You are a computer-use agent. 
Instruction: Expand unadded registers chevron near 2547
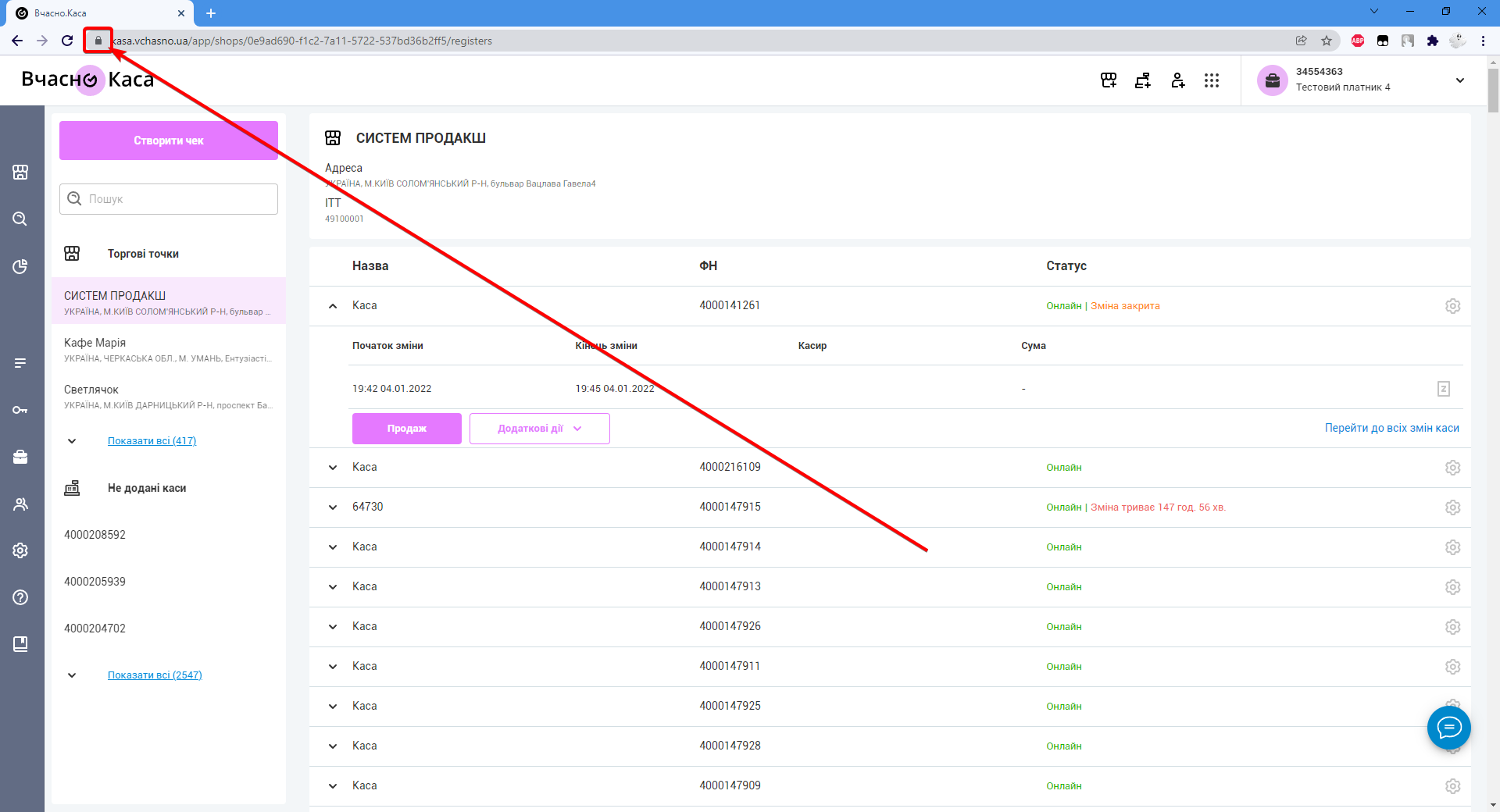pos(72,675)
